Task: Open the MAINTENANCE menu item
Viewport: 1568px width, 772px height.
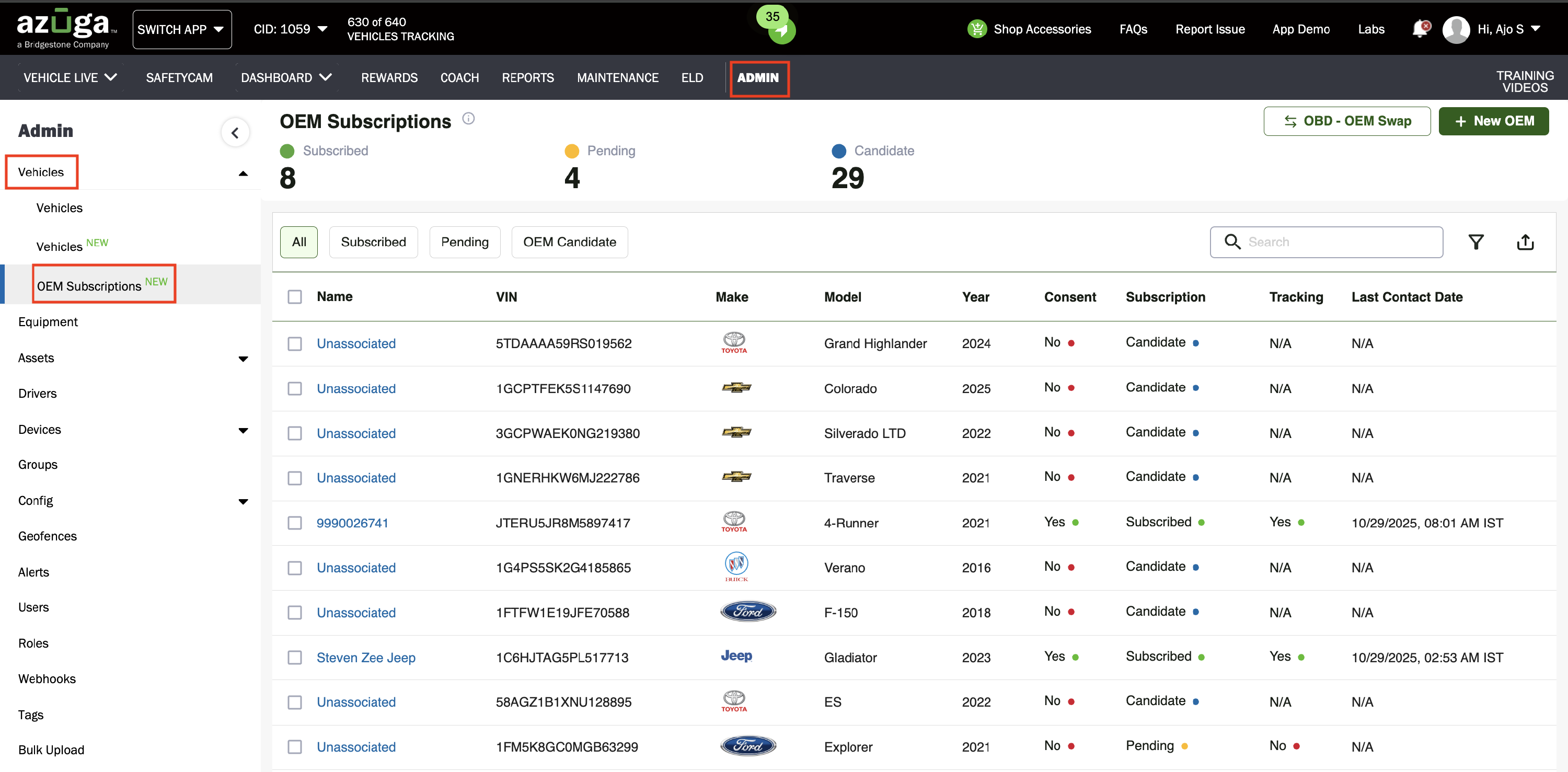Action: coord(617,78)
